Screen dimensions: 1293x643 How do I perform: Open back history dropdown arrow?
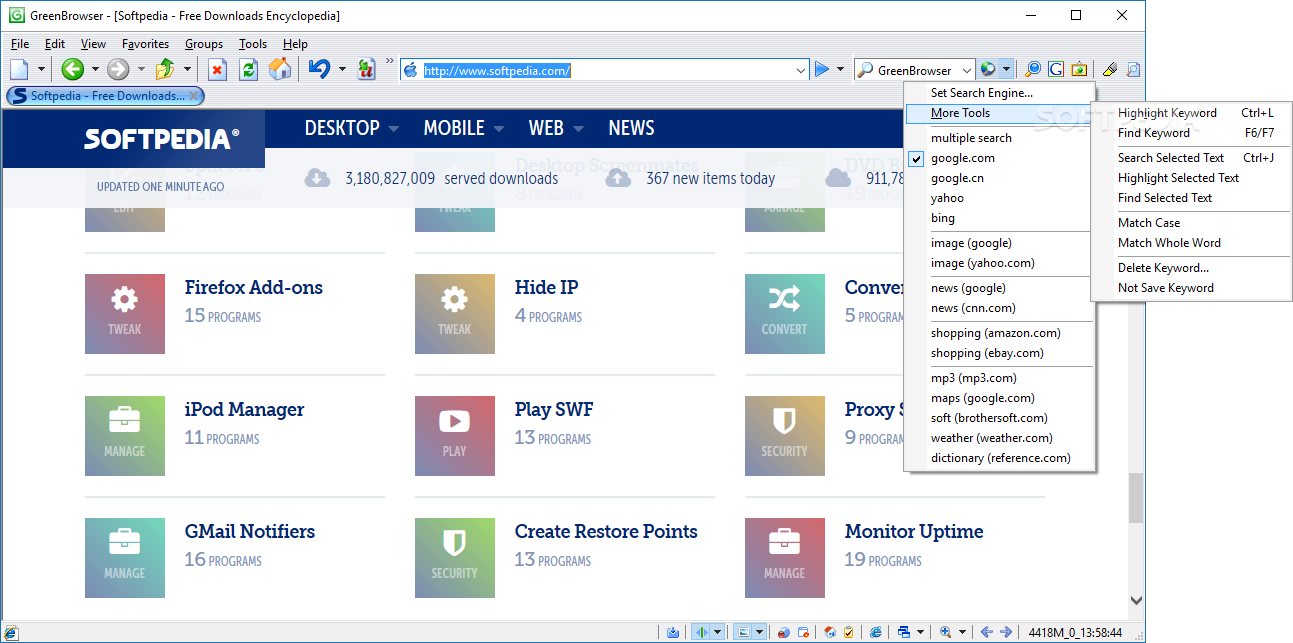[95, 69]
